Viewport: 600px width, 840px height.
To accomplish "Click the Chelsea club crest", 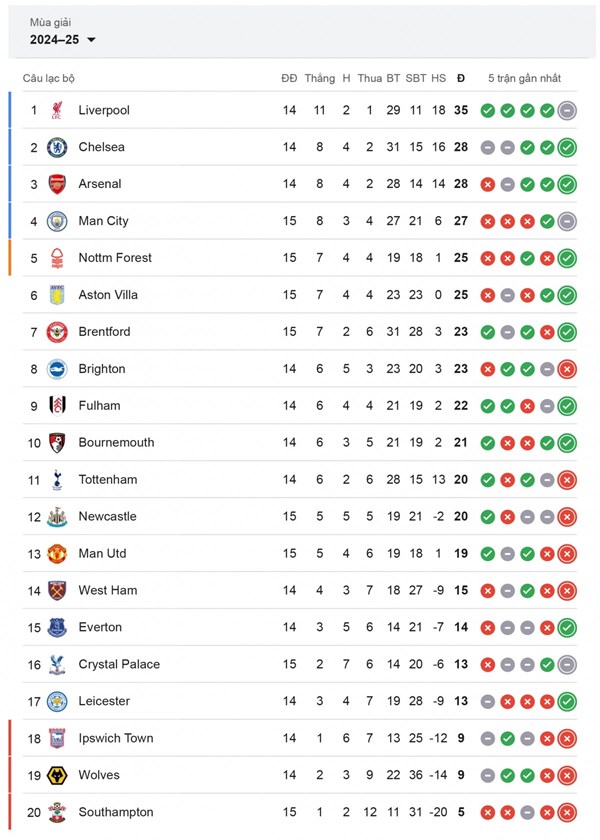I will [x=57, y=147].
